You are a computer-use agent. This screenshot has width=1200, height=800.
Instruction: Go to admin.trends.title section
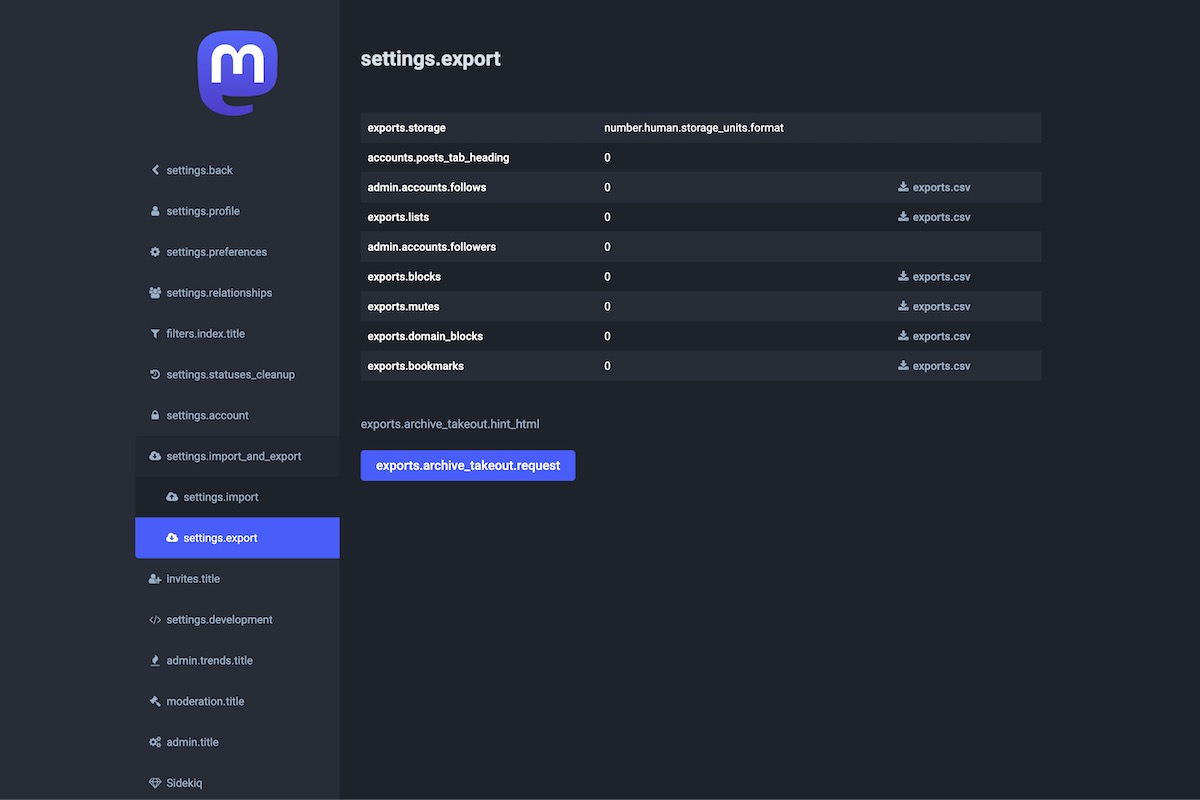click(209, 661)
